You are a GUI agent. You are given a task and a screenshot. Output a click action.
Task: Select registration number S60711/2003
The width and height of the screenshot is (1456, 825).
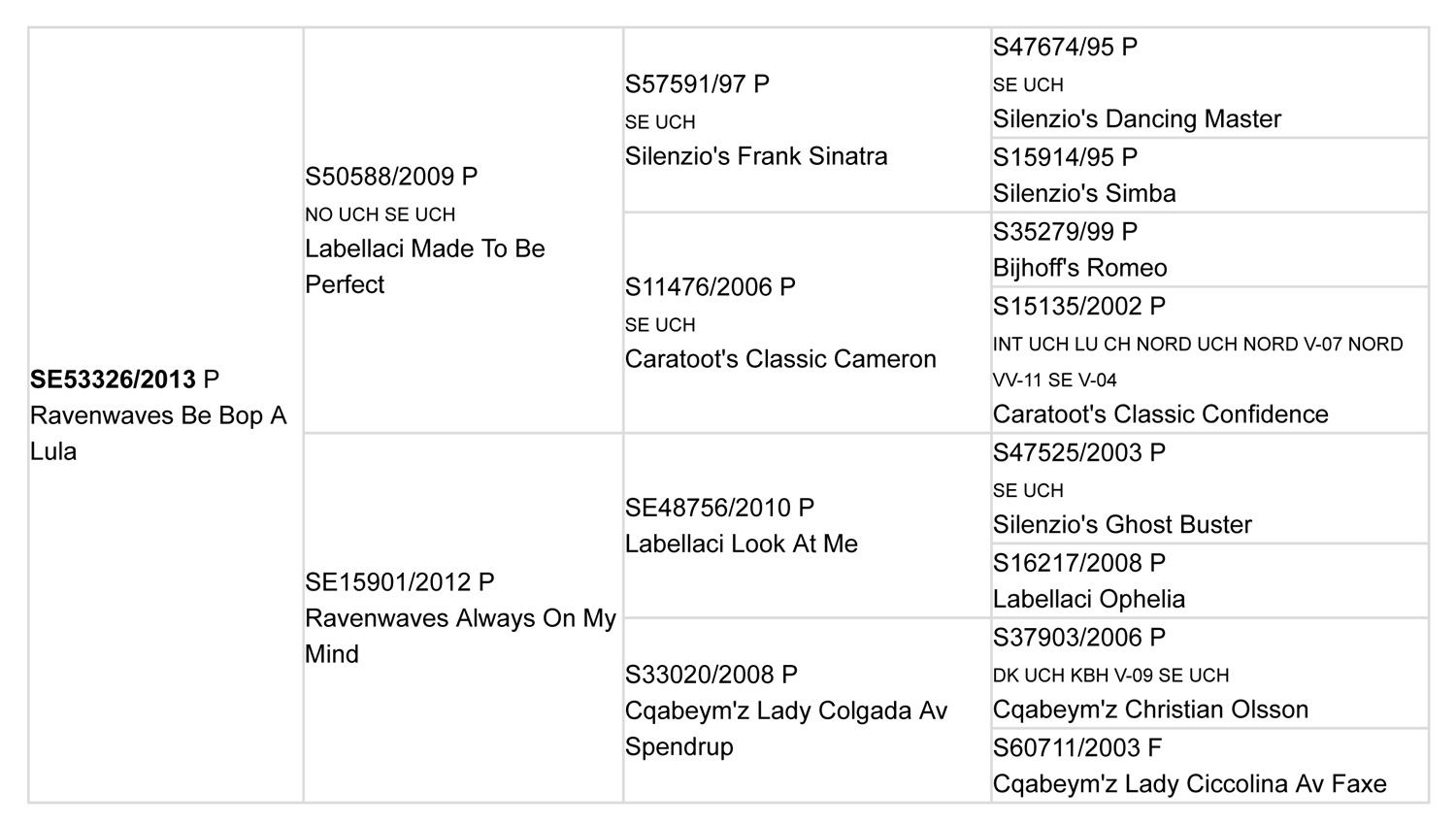coord(1067,748)
